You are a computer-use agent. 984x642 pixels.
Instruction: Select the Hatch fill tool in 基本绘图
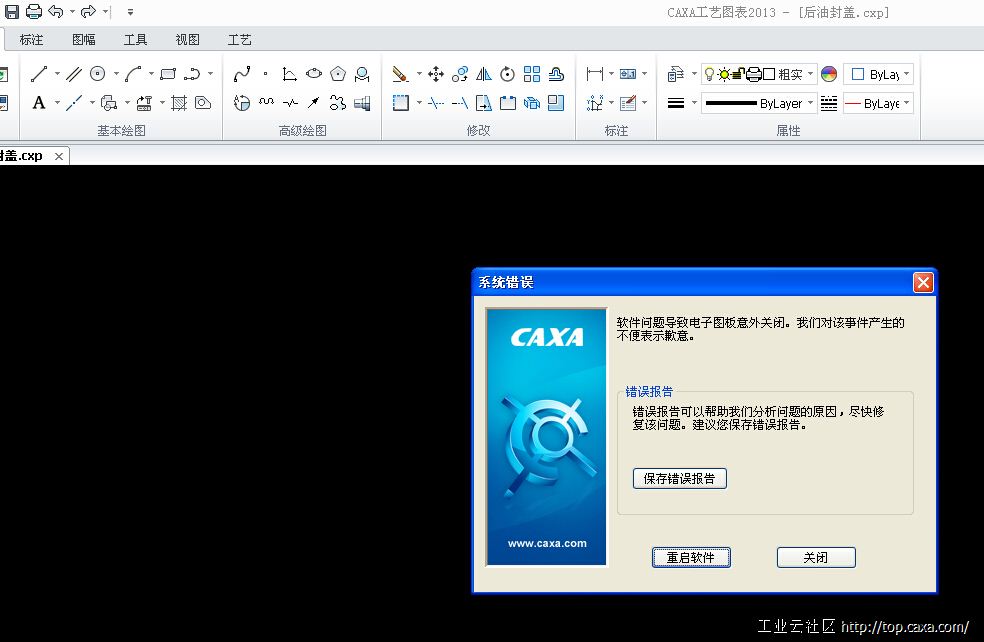179,103
